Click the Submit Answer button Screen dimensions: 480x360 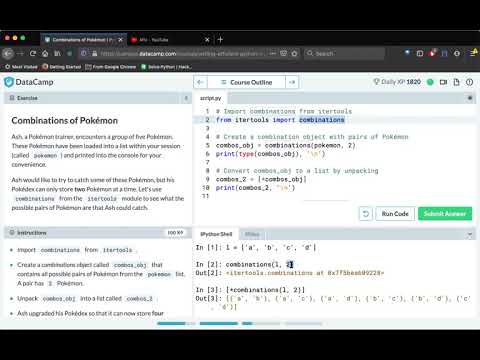pos(445,214)
